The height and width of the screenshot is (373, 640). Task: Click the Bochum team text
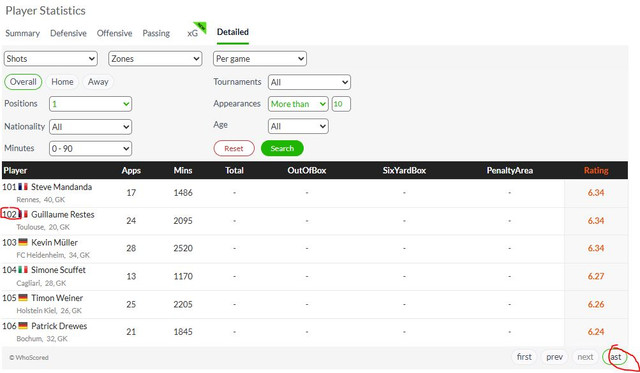point(29,339)
